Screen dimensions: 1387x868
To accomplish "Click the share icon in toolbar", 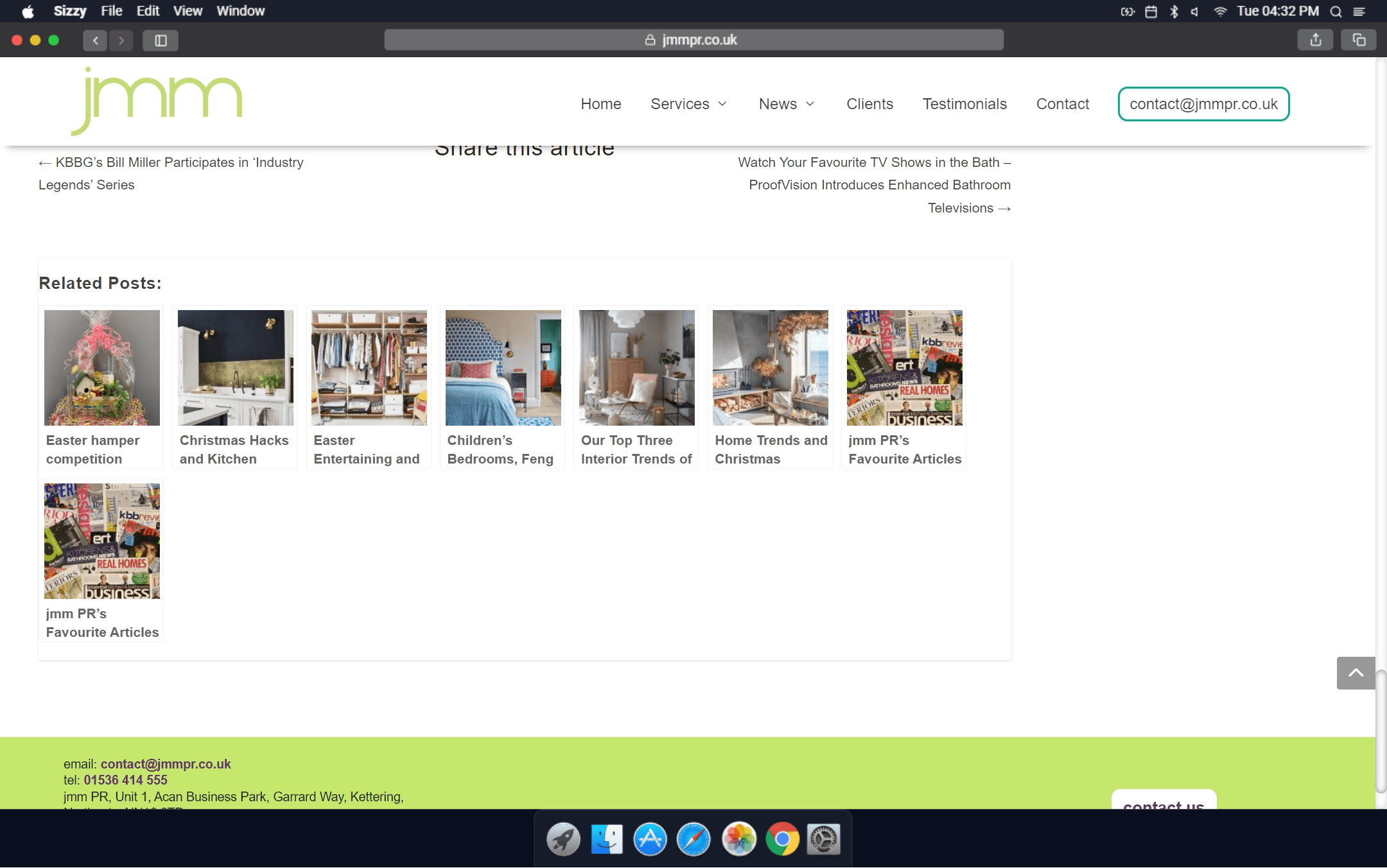I will tap(1316, 40).
